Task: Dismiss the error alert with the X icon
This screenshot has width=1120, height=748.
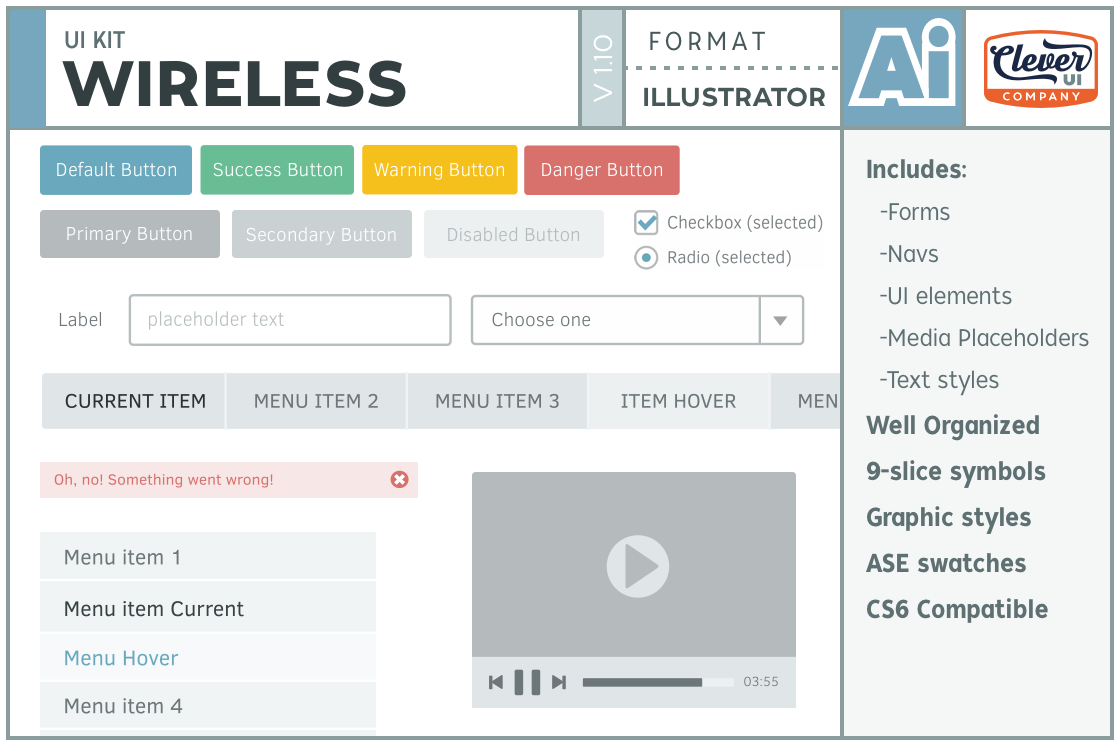Action: click(x=399, y=480)
